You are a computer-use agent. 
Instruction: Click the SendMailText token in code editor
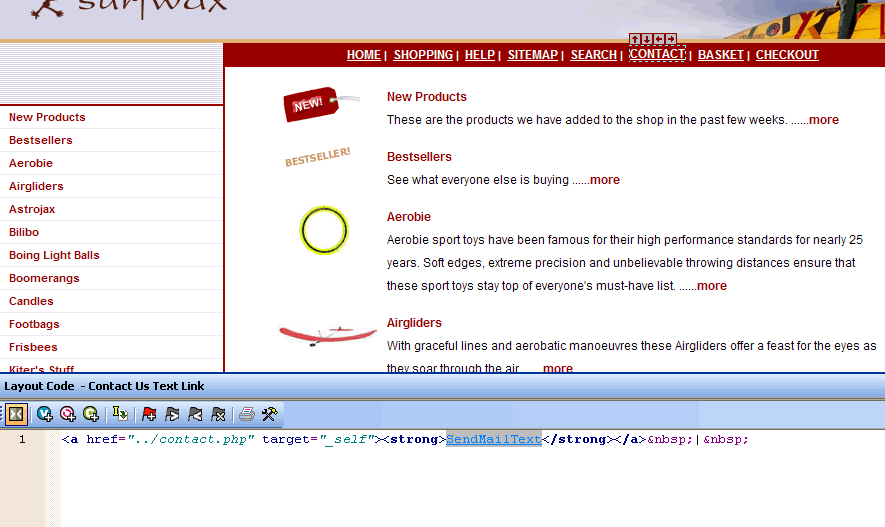(493, 439)
